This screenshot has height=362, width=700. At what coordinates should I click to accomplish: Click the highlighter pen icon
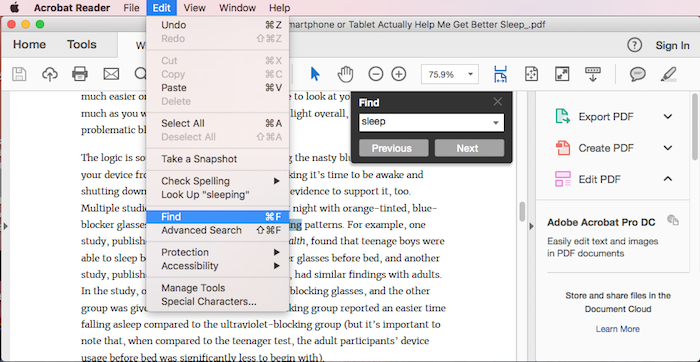pyautogui.click(x=668, y=74)
